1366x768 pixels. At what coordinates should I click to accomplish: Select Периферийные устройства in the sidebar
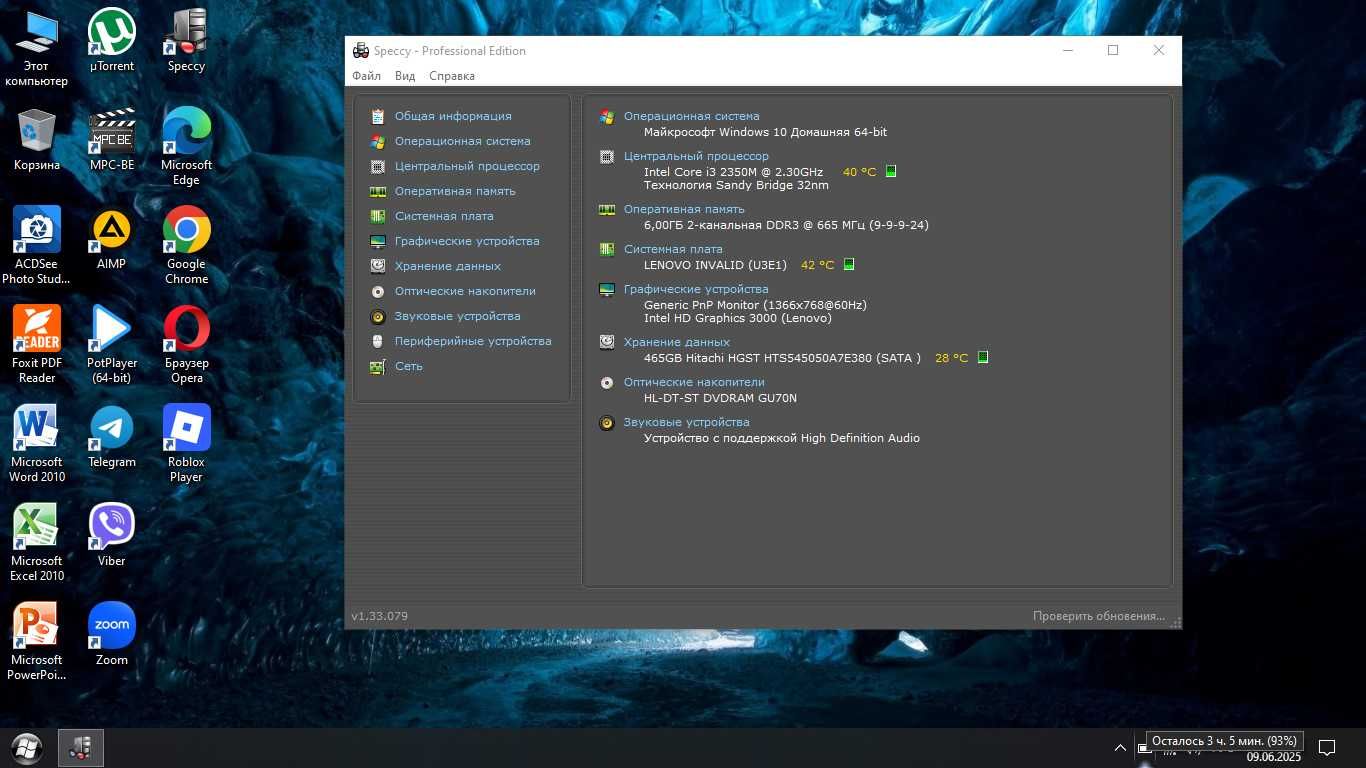[x=473, y=341]
